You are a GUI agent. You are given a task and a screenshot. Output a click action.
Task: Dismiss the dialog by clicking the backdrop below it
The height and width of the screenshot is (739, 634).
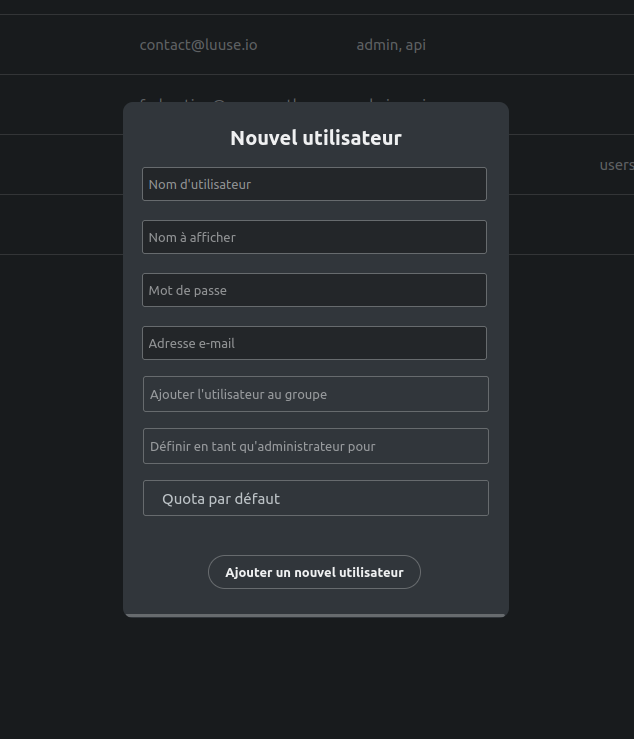315,680
